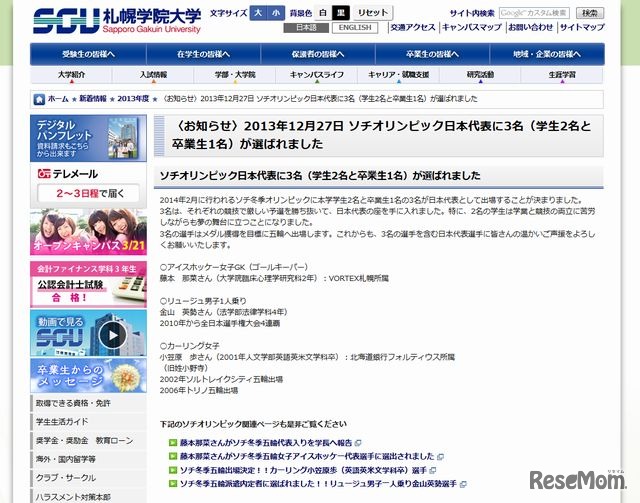Switch background color to 白

click(323, 13)
